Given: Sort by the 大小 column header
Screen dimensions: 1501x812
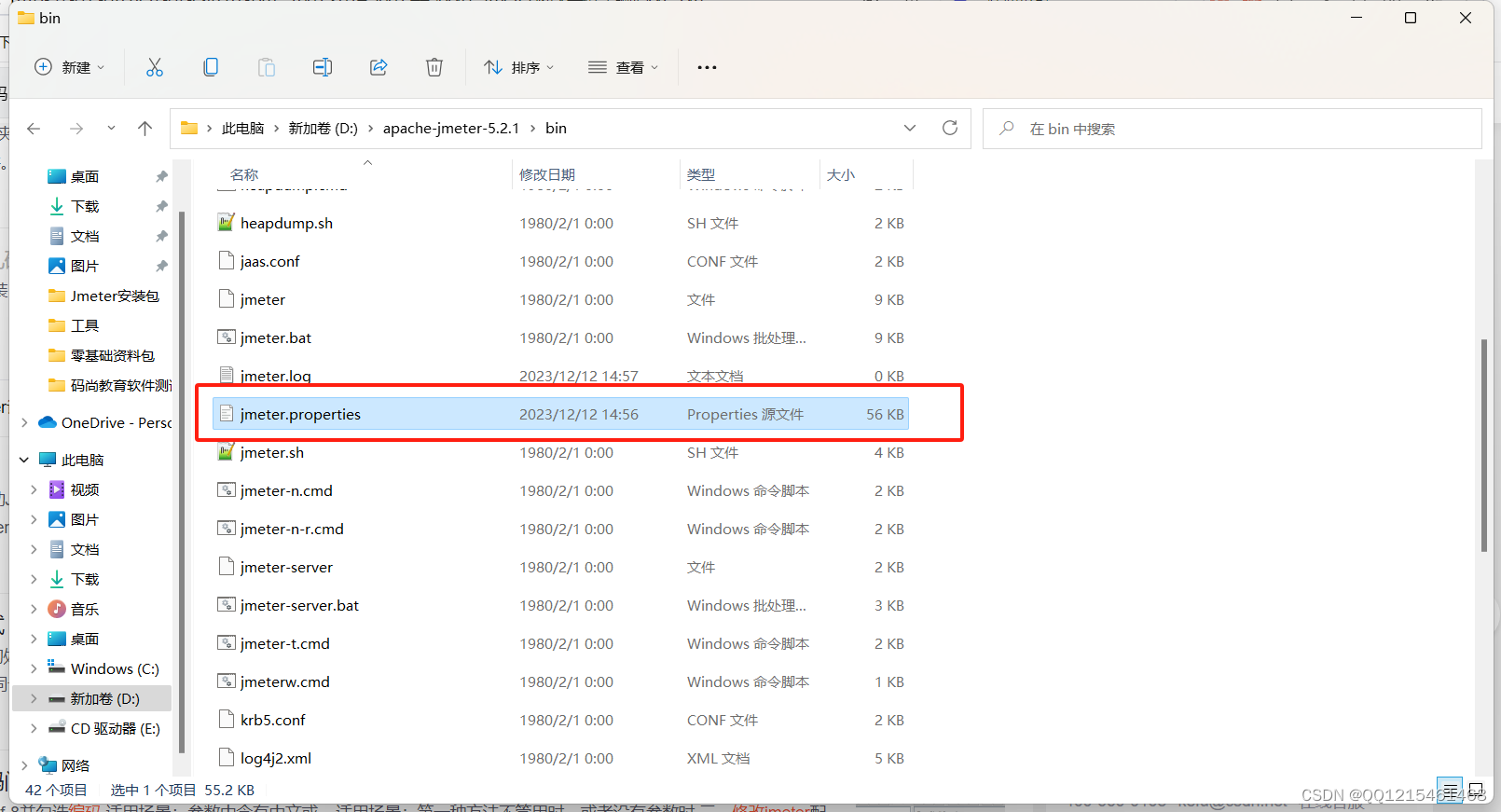Looking at the screenshot, I should tap(841, 174).
